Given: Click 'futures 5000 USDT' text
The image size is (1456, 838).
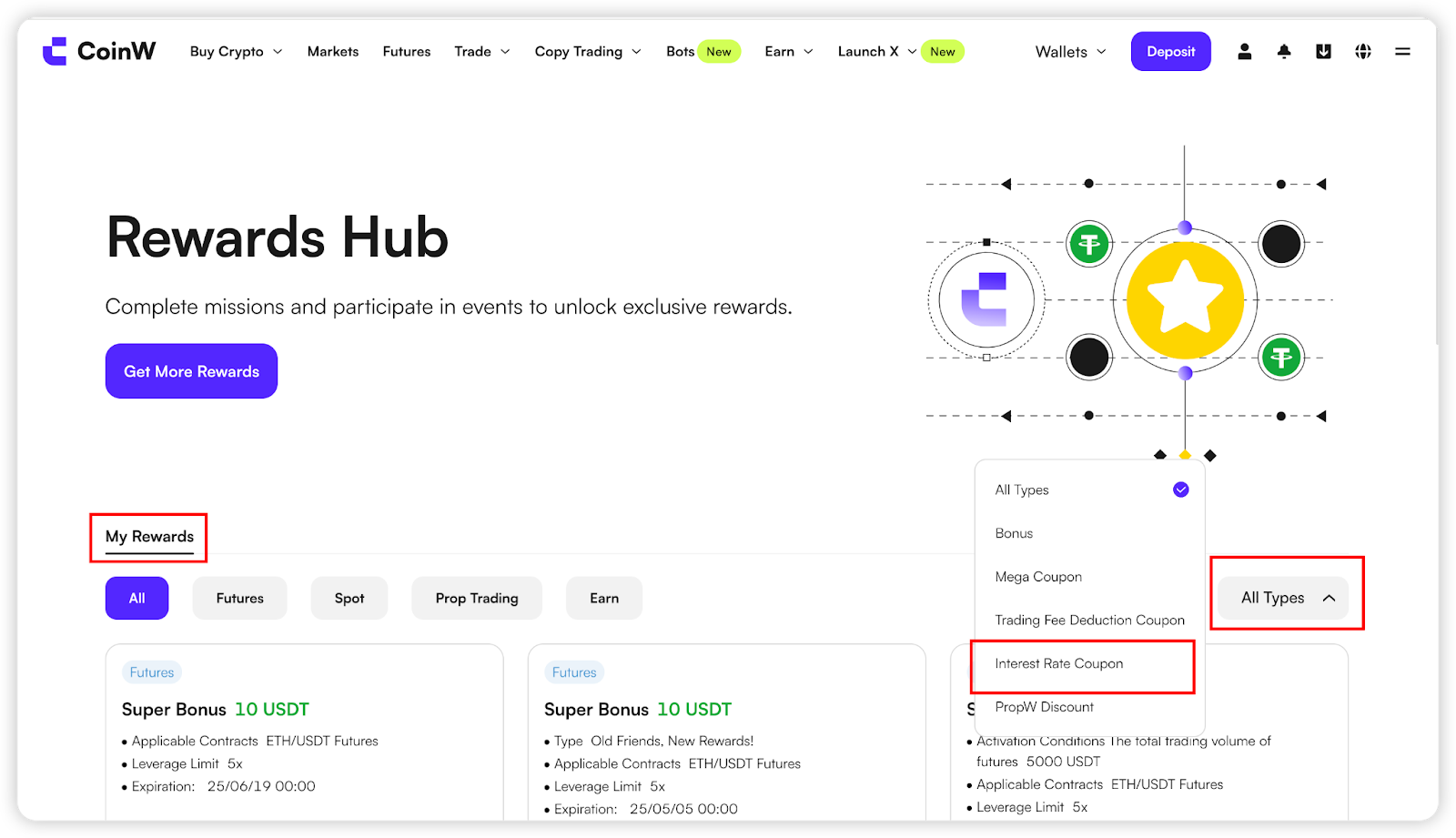Looking at the screenshot, I should 1038,762.
